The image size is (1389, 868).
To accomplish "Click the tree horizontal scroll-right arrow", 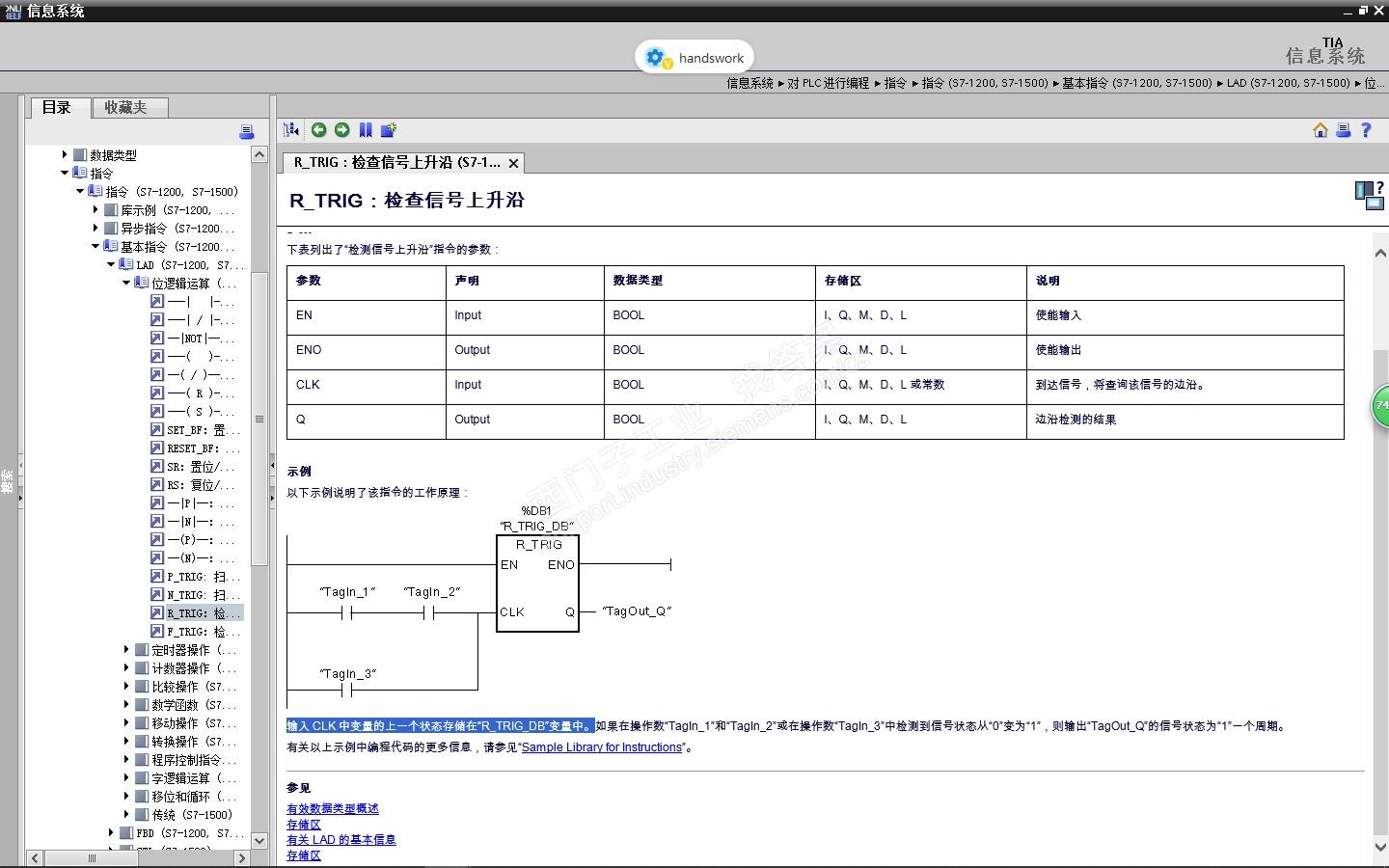I will [243, 858].
